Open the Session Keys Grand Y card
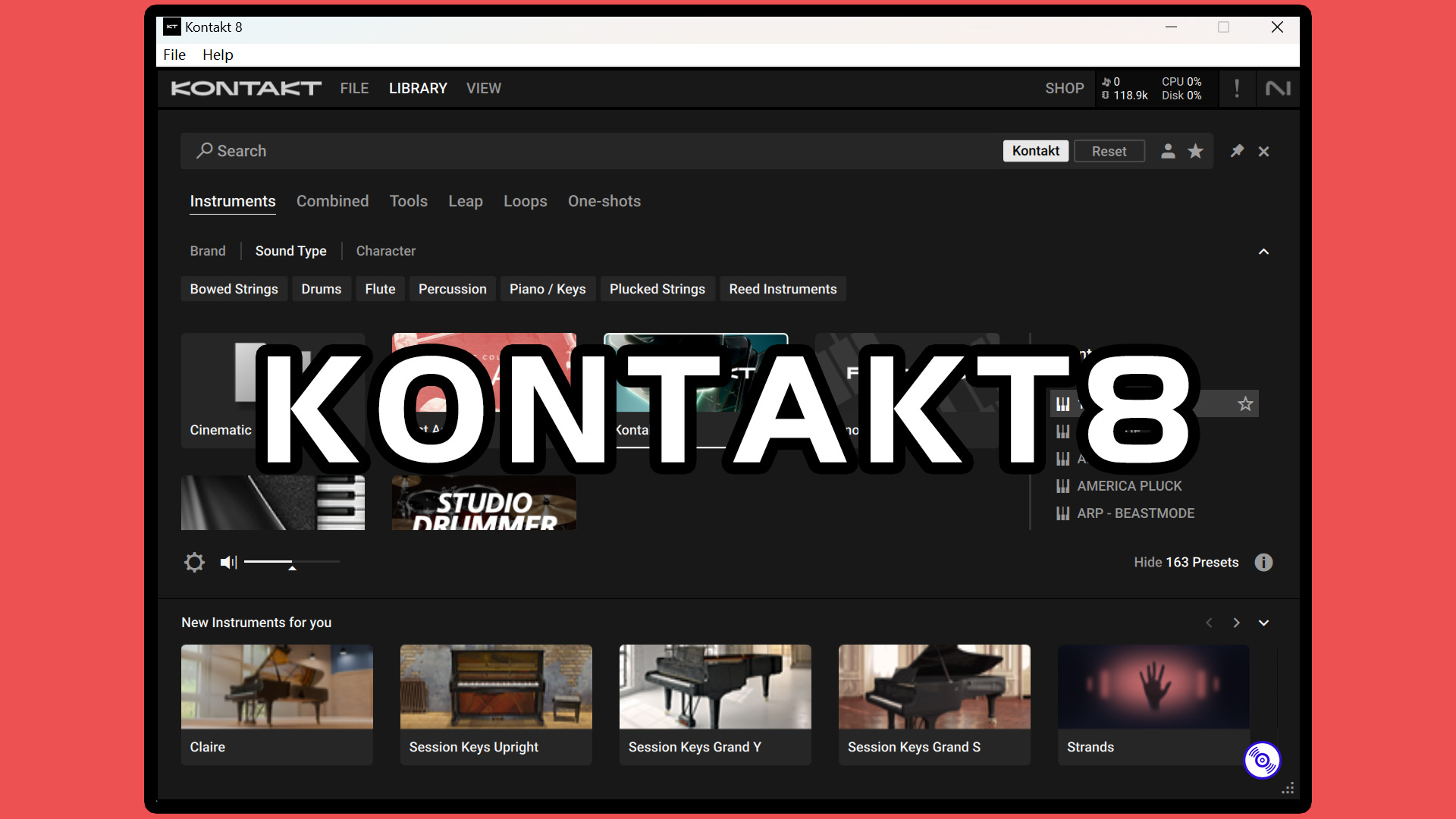Screen dimensions: 1456x819 715,704
